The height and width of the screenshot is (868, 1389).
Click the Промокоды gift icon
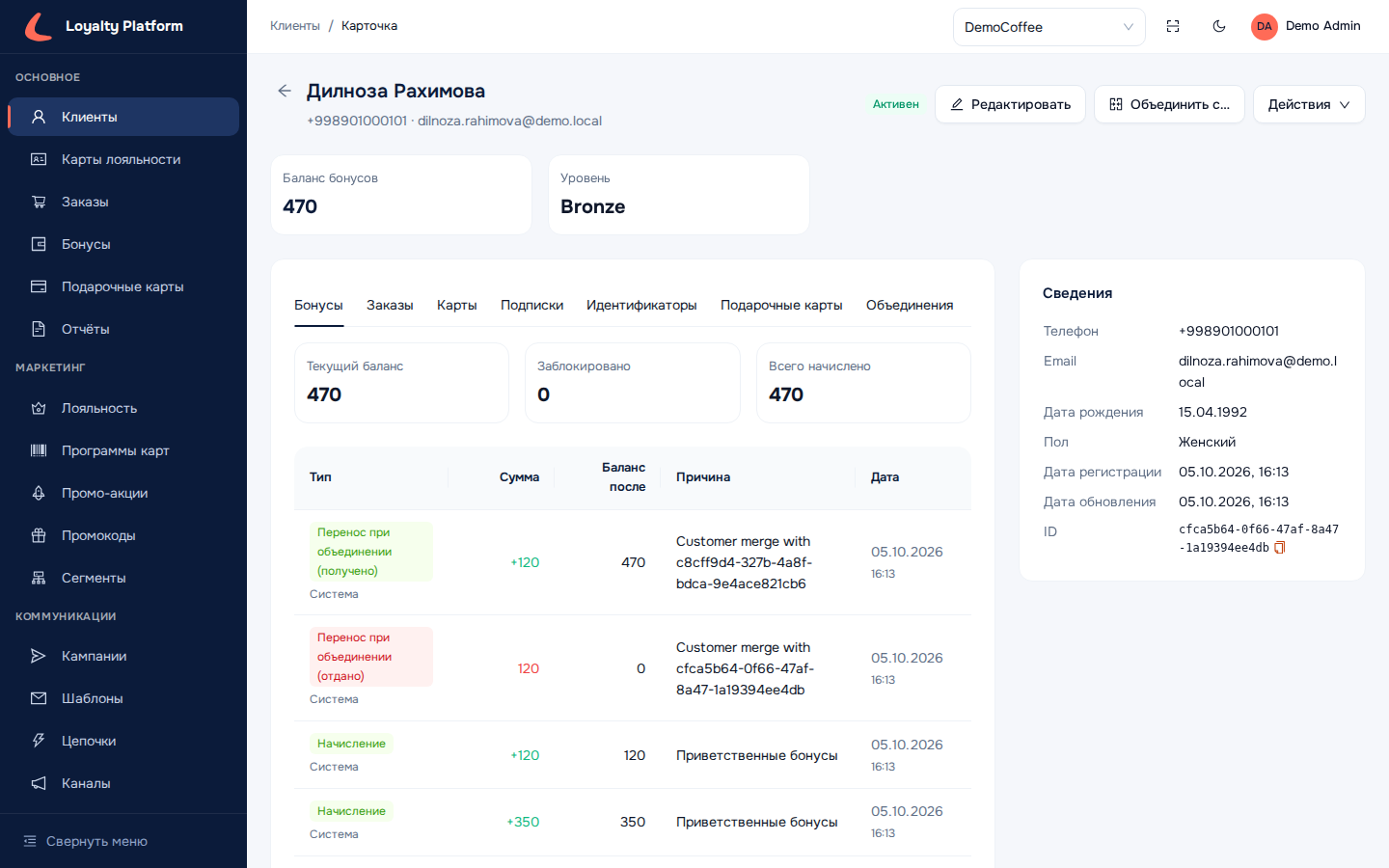coord(39,535)
